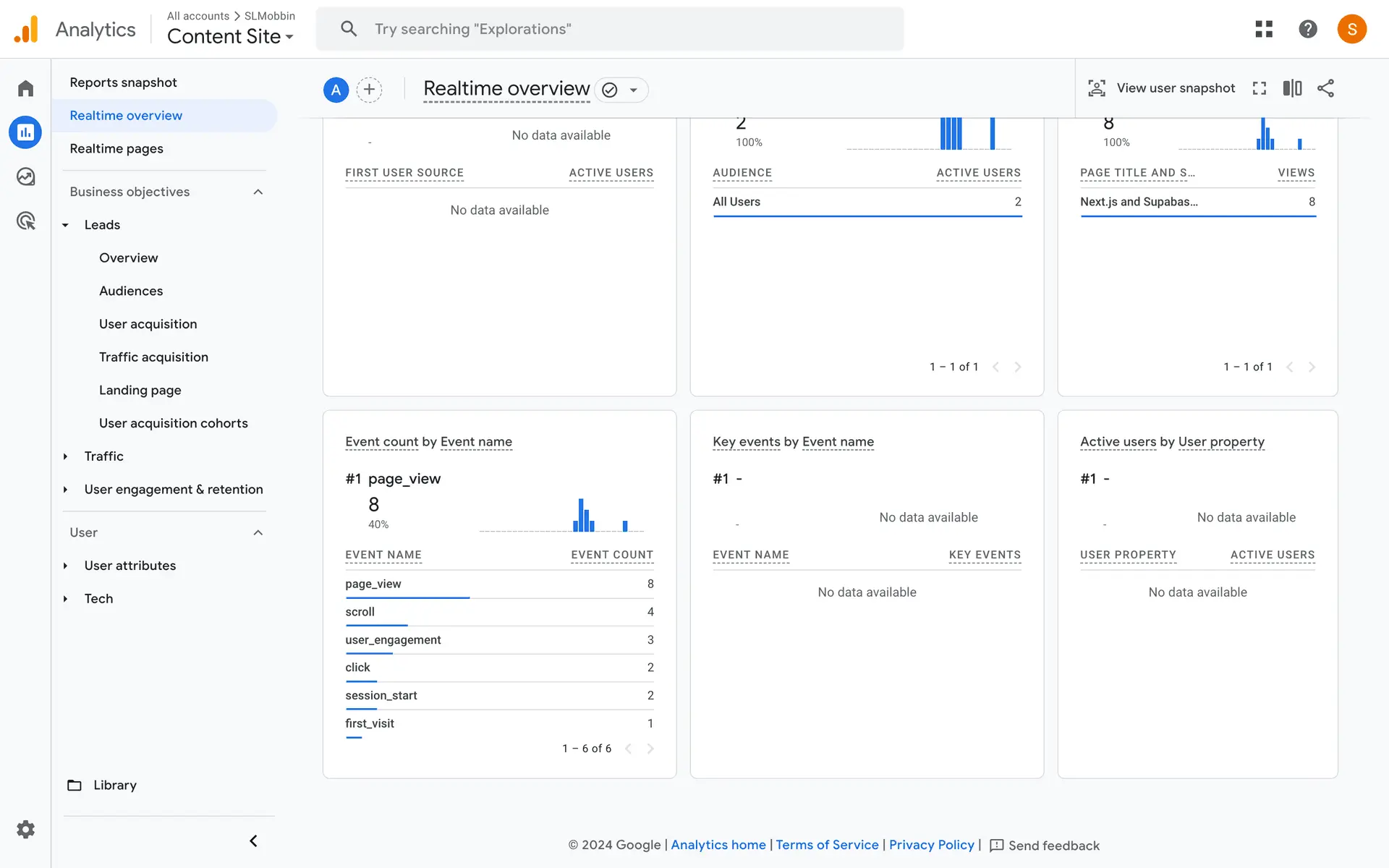
Task: Toggle the compare view icon
Action: click(1292, 88)
